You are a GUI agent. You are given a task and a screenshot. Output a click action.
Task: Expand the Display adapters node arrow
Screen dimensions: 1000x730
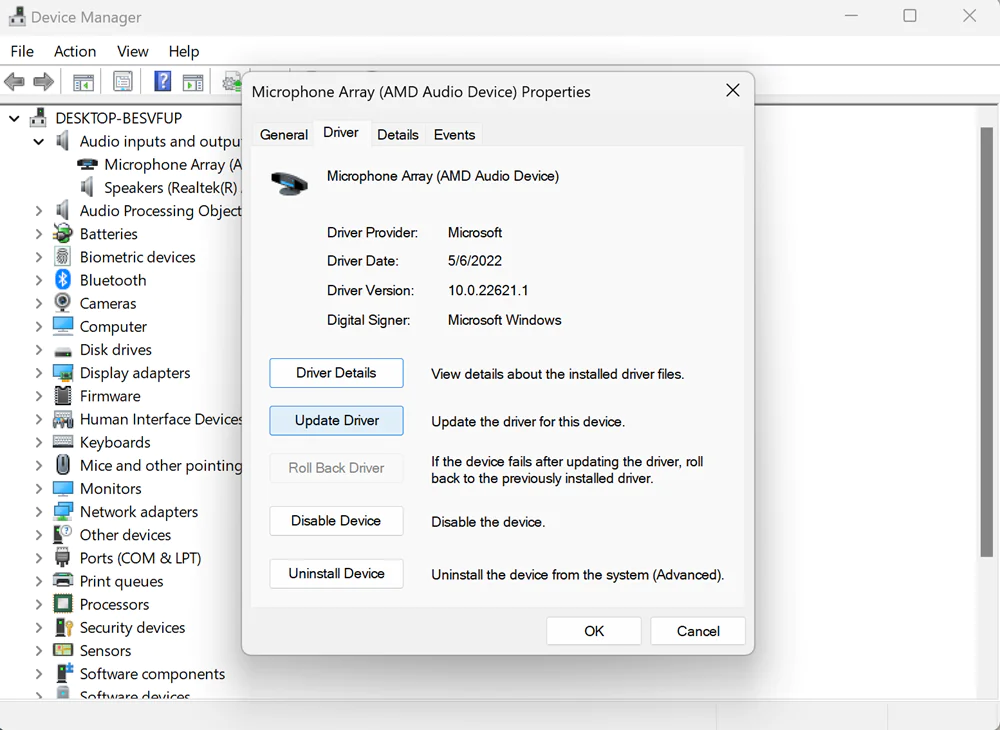point(39,373)
